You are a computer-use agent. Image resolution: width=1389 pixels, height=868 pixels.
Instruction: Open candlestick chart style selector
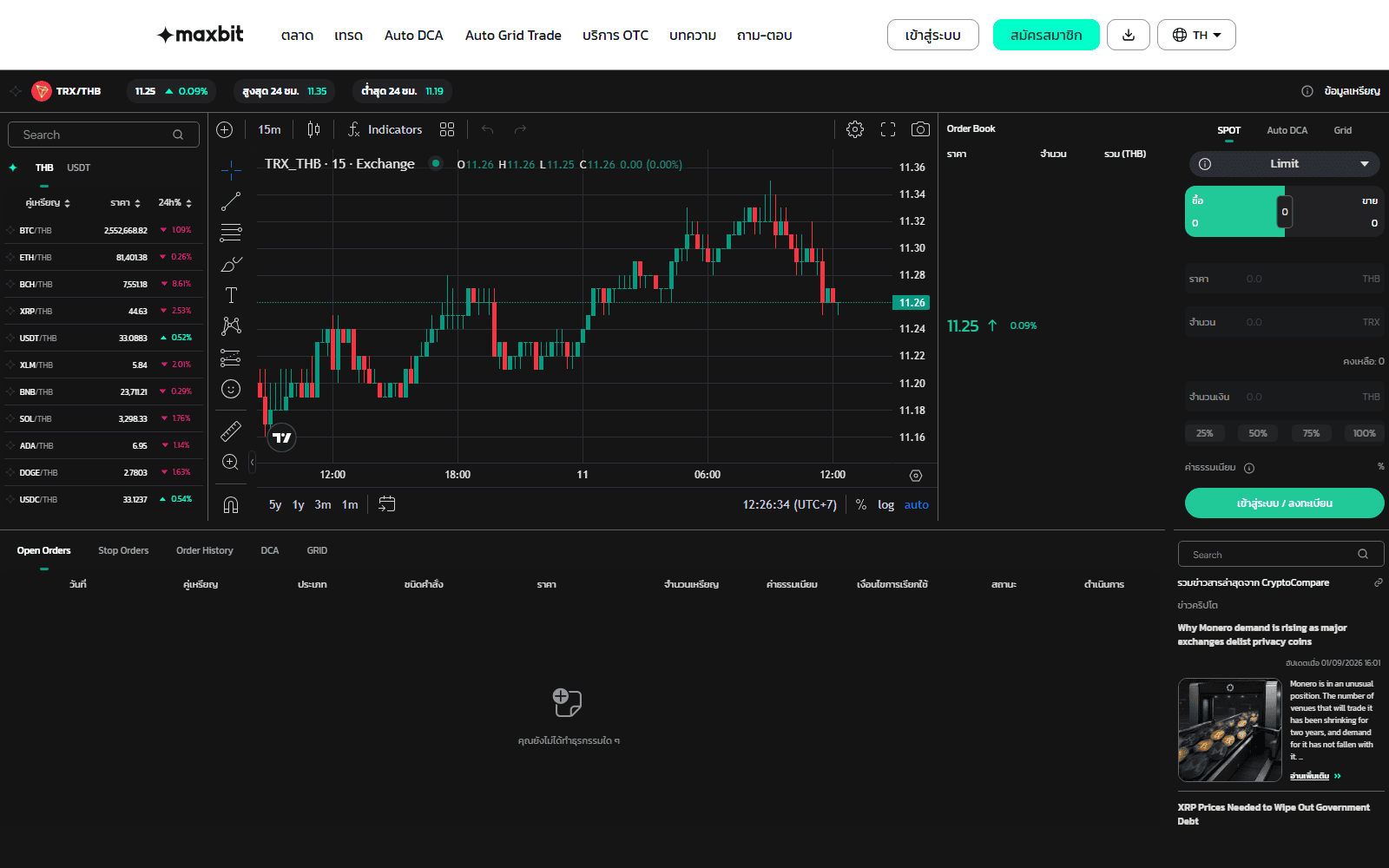(313, 129)
